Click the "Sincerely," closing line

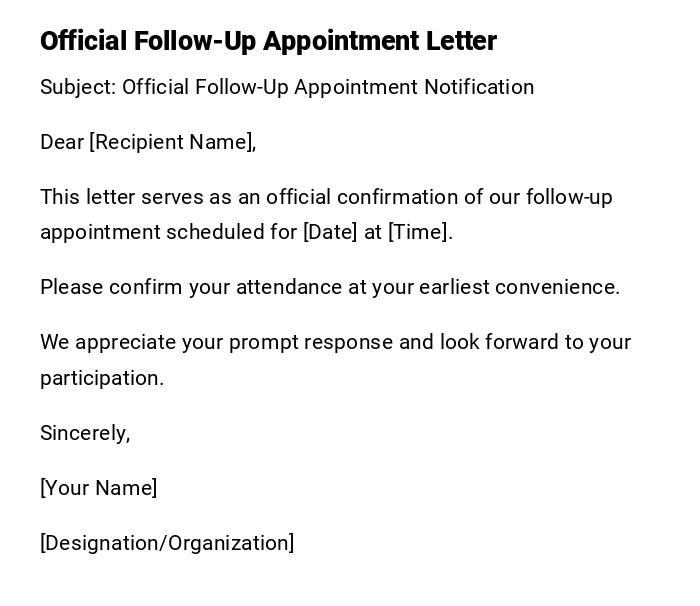tap(85, 433)
